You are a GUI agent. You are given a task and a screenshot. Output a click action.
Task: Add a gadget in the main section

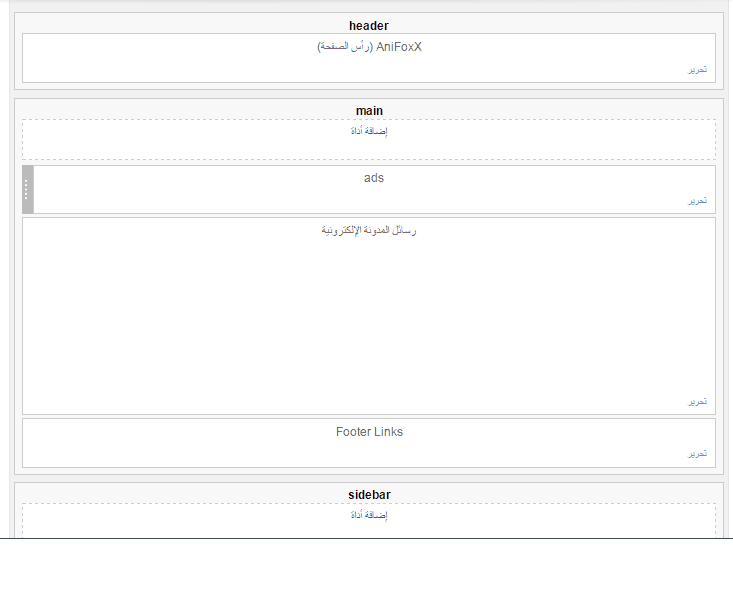click(x=369, y=131)
